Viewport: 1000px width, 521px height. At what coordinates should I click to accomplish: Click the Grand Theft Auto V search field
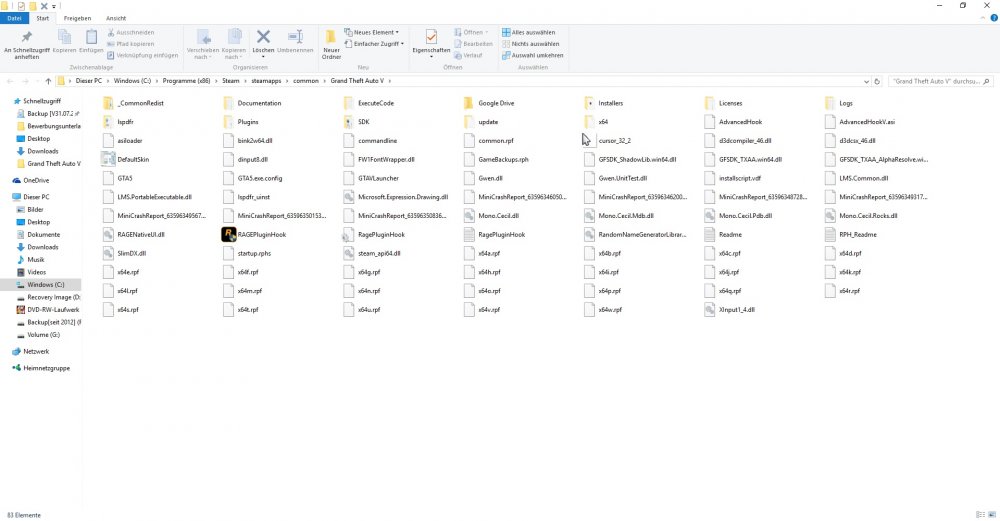[x=939, y=82]
